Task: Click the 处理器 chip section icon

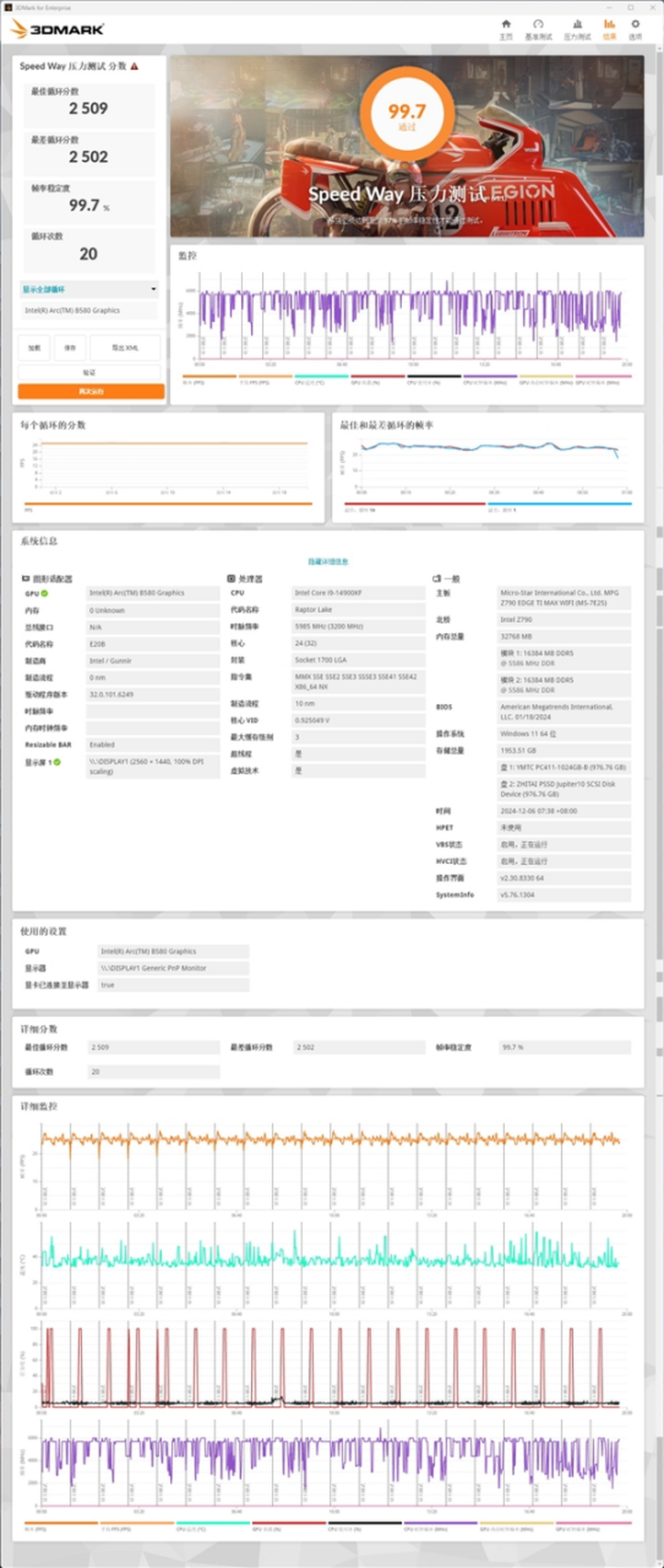Action: 231,578
